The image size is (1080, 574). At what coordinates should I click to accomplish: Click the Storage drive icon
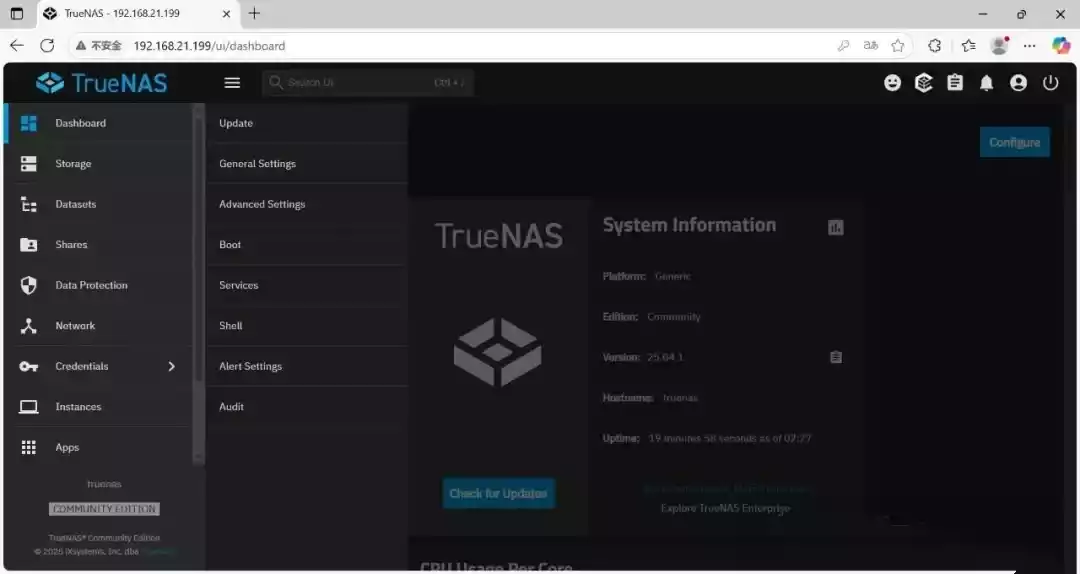(28, 164)
